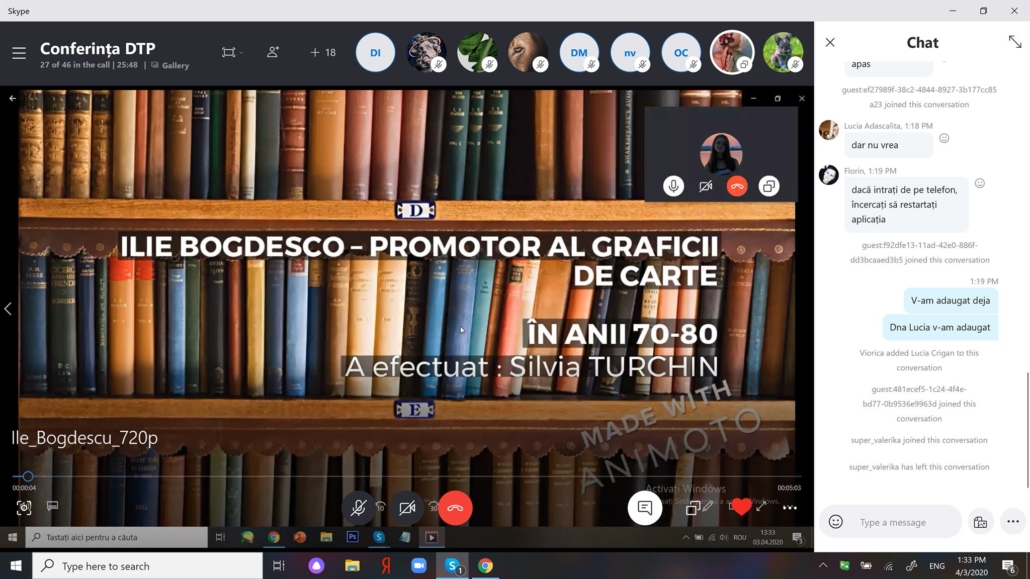Click the add people to call icon

point(273,53)
